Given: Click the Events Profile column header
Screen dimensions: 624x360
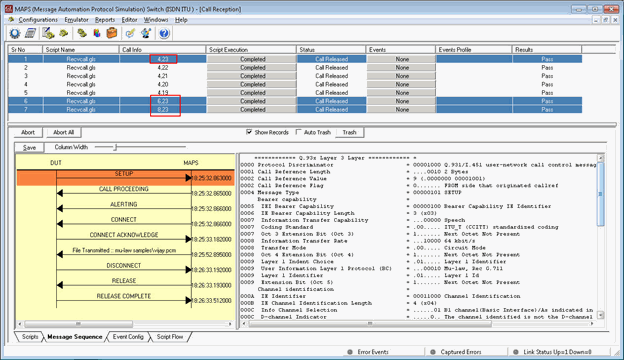Looking at the screenshot, I should point(474,50).
